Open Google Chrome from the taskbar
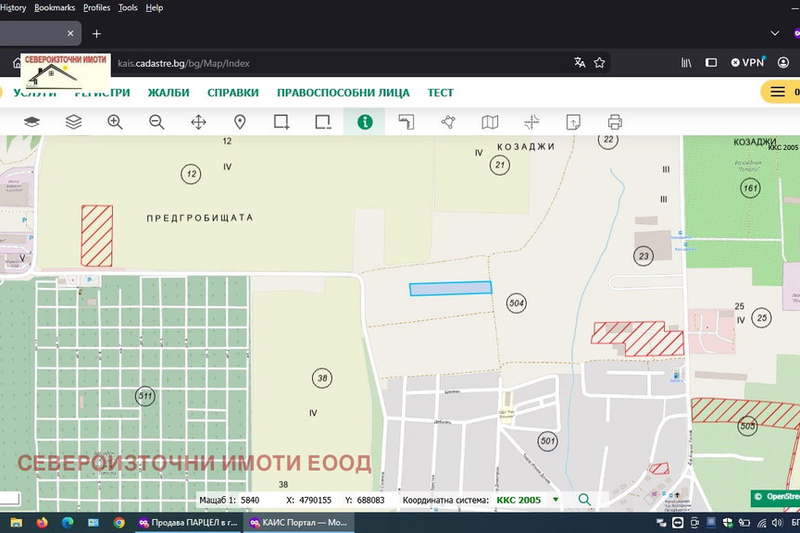800x533 pixels. (119, 522)
